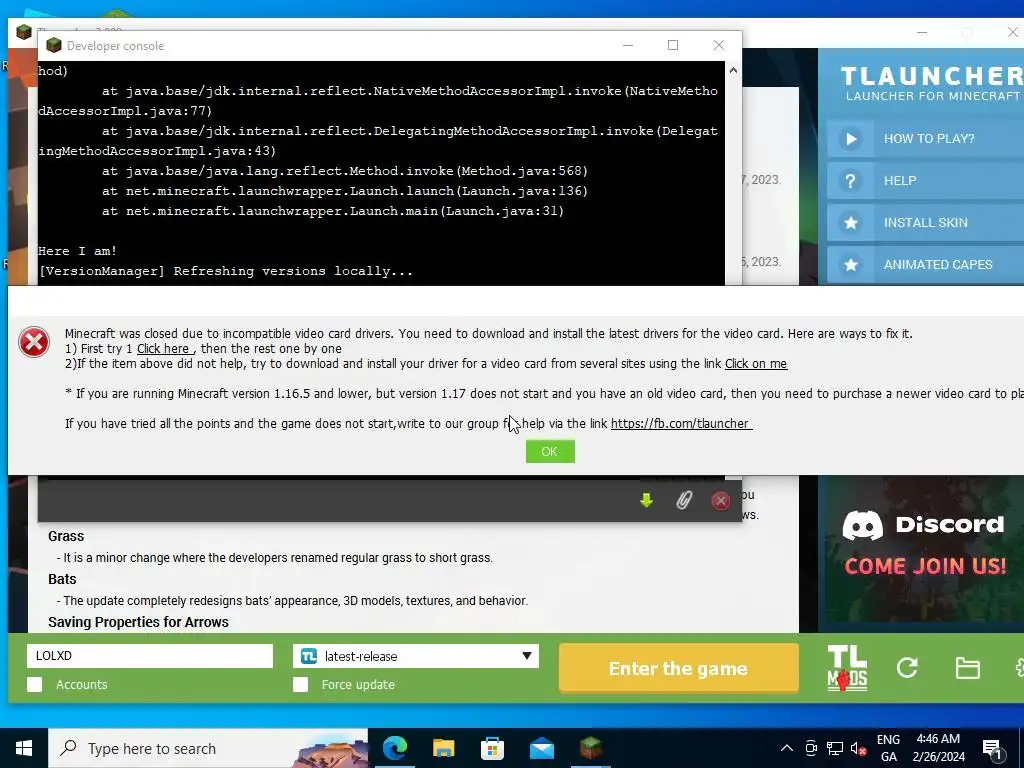This screenshot has width=1024, height=768.
Task: Open Microsoft Store from taskbar
Action: pos(492,748)
